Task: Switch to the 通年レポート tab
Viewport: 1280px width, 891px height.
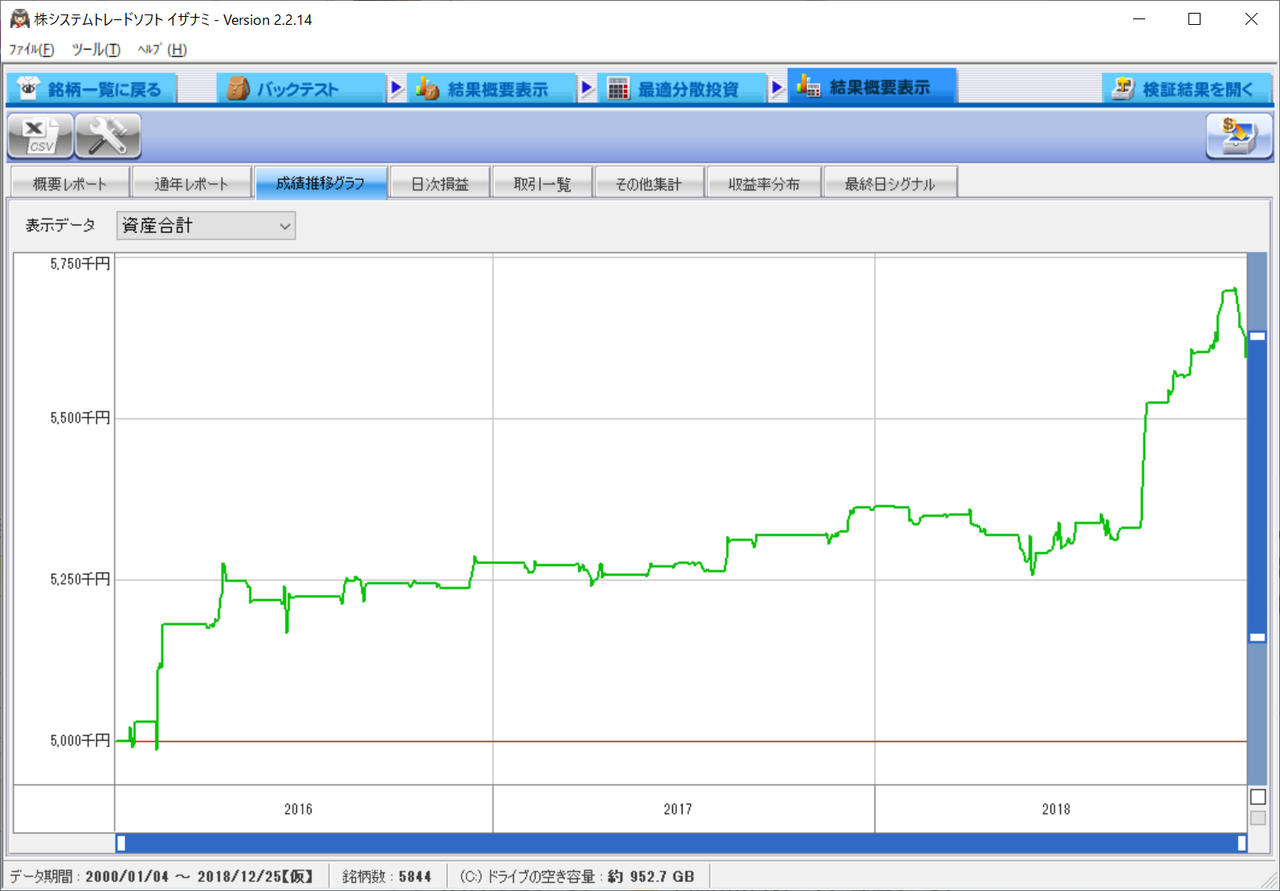Action: (x=192, y=184)
